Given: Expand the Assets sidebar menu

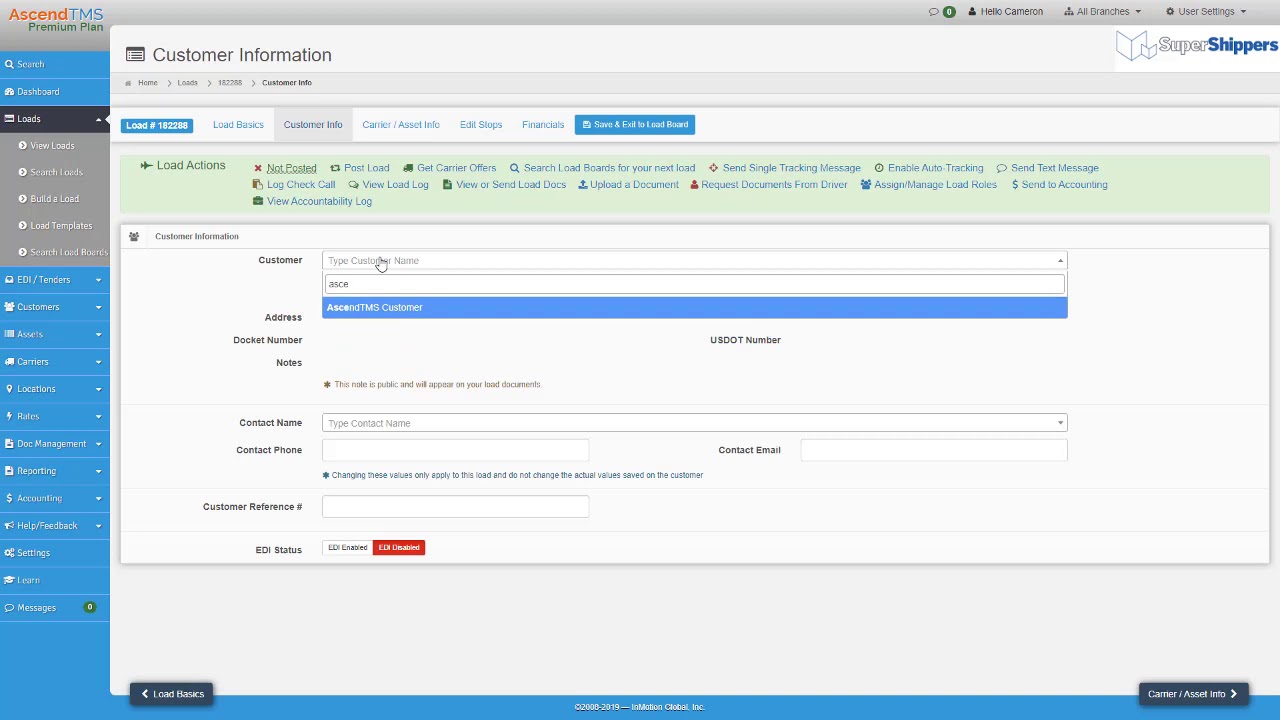Looking at the screenshot, I should point(54,334).
